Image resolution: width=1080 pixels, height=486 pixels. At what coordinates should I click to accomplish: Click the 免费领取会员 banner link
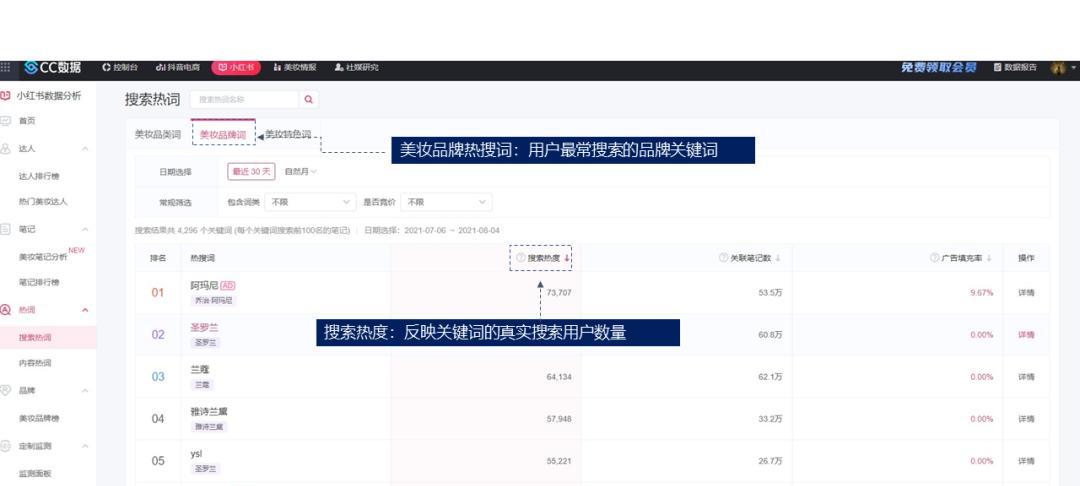tap(939, 67)
